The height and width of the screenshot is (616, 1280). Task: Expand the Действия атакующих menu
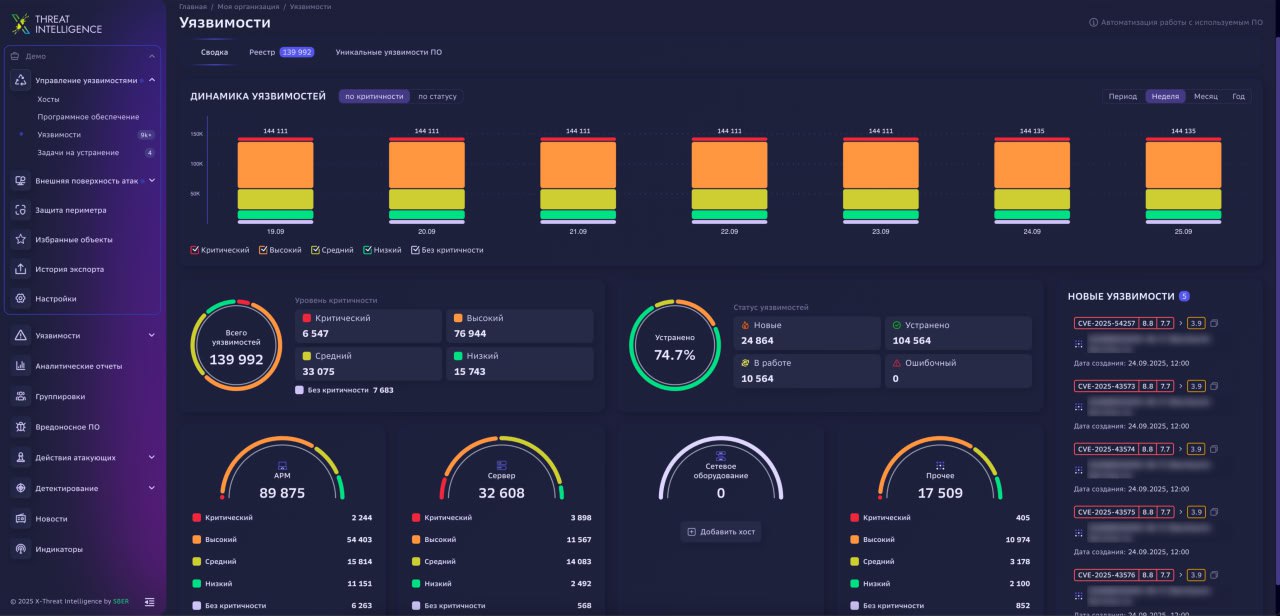(152, 458)
